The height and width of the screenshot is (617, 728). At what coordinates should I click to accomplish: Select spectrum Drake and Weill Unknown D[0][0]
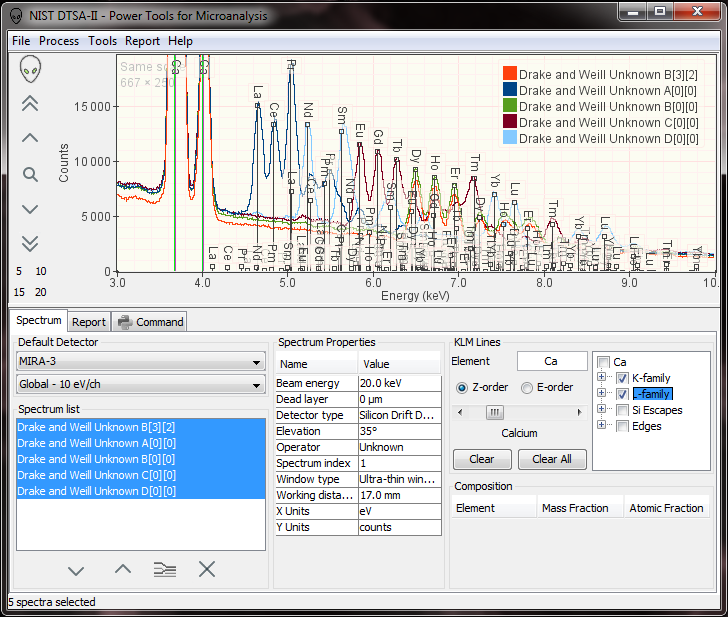141,491
